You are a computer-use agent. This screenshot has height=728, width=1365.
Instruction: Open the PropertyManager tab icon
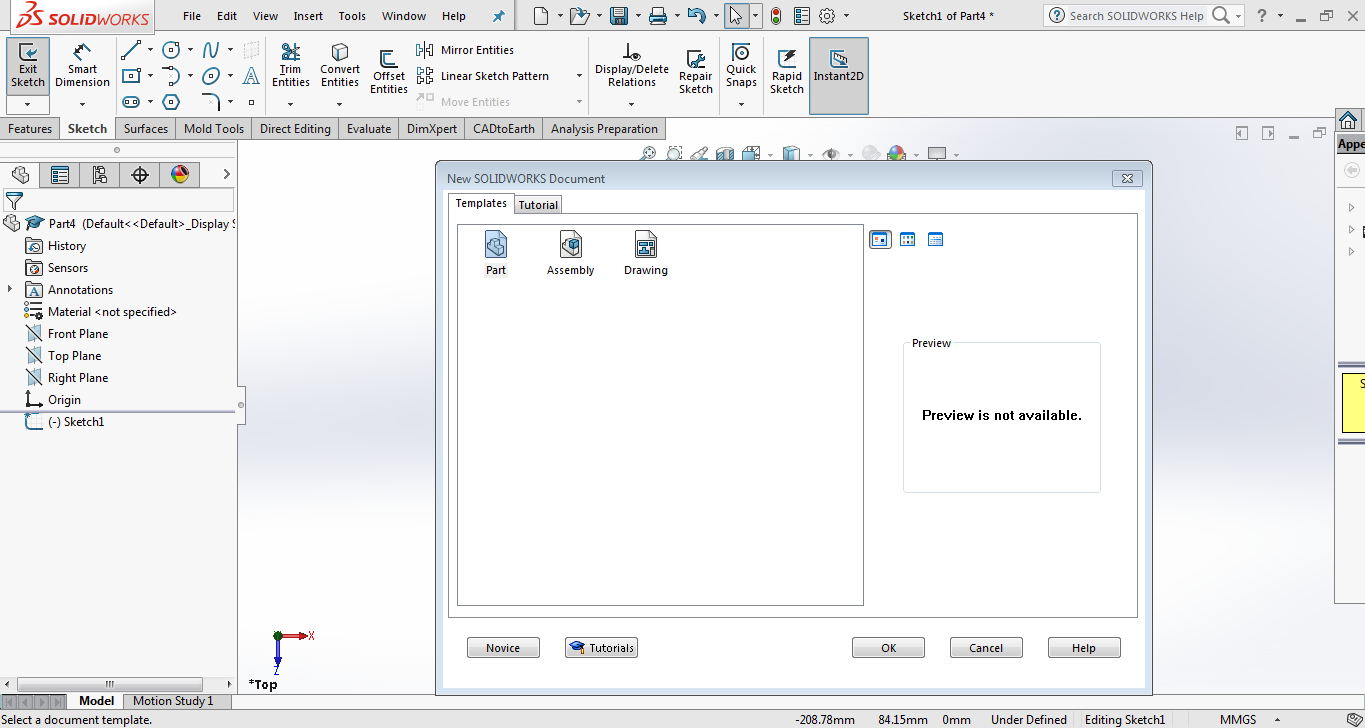coord(60,175)
